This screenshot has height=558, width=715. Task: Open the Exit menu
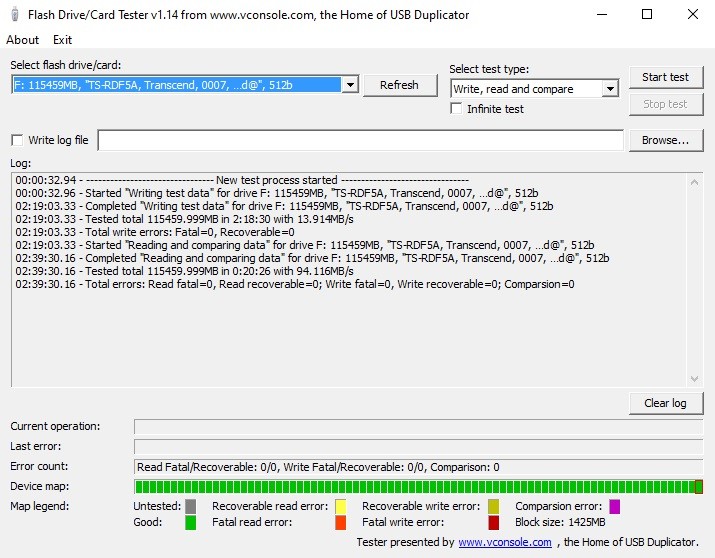[62, 40]
